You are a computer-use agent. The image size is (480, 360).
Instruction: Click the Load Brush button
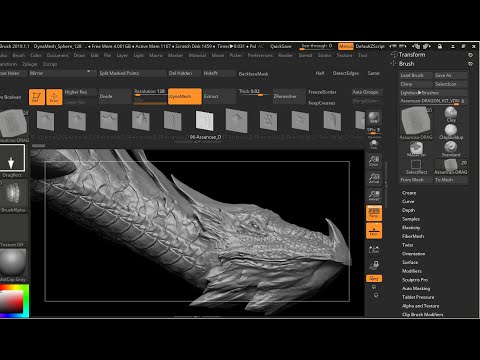pos(416,75)
